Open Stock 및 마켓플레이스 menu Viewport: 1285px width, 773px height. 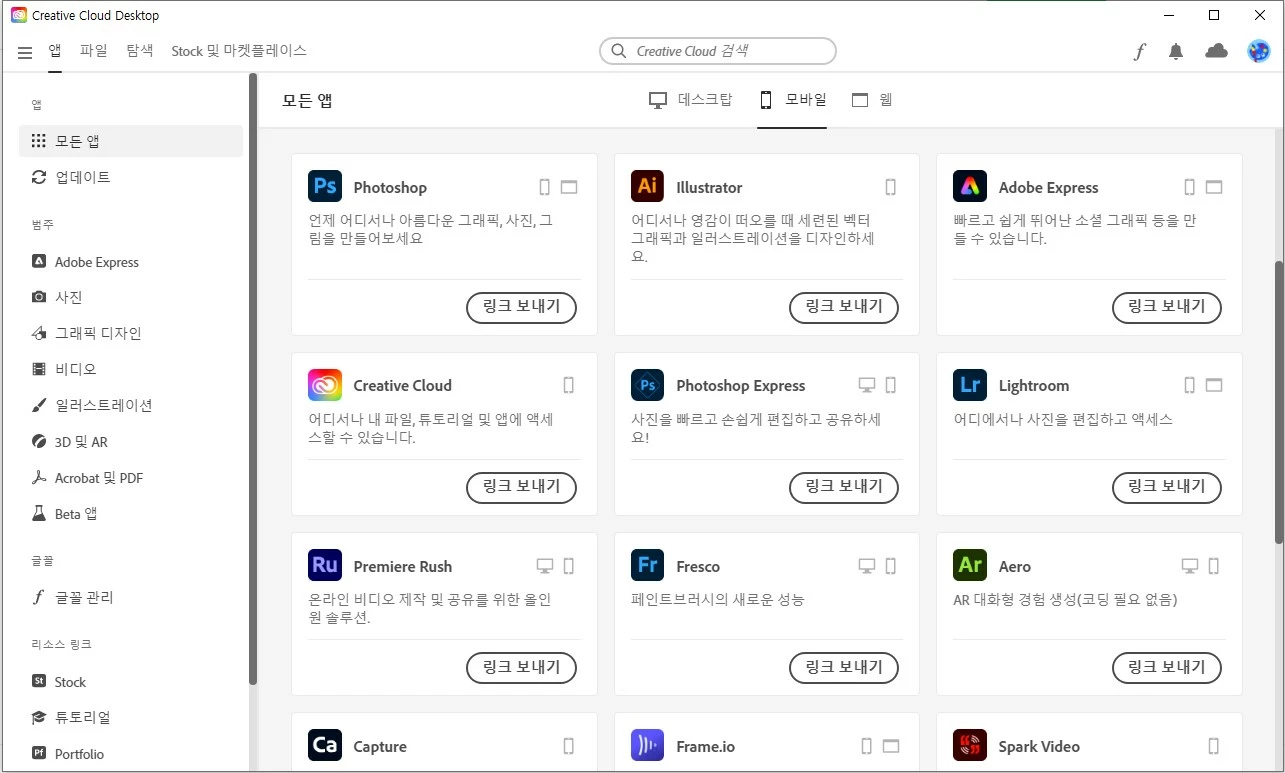coord(239,51)
